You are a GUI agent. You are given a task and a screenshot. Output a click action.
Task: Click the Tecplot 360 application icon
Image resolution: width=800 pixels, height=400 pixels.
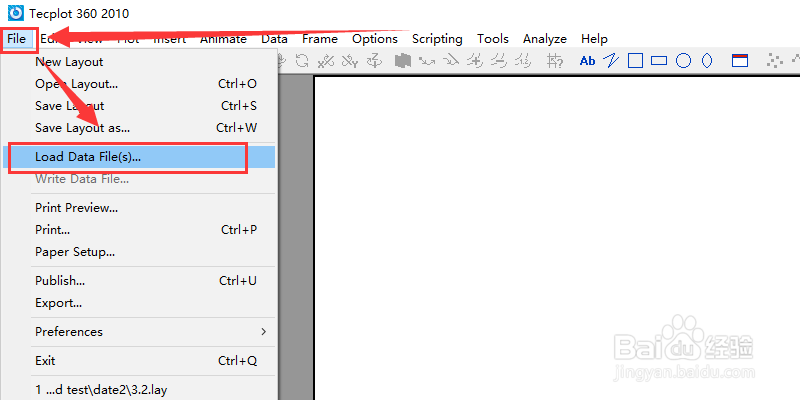(x=16, y=13)
